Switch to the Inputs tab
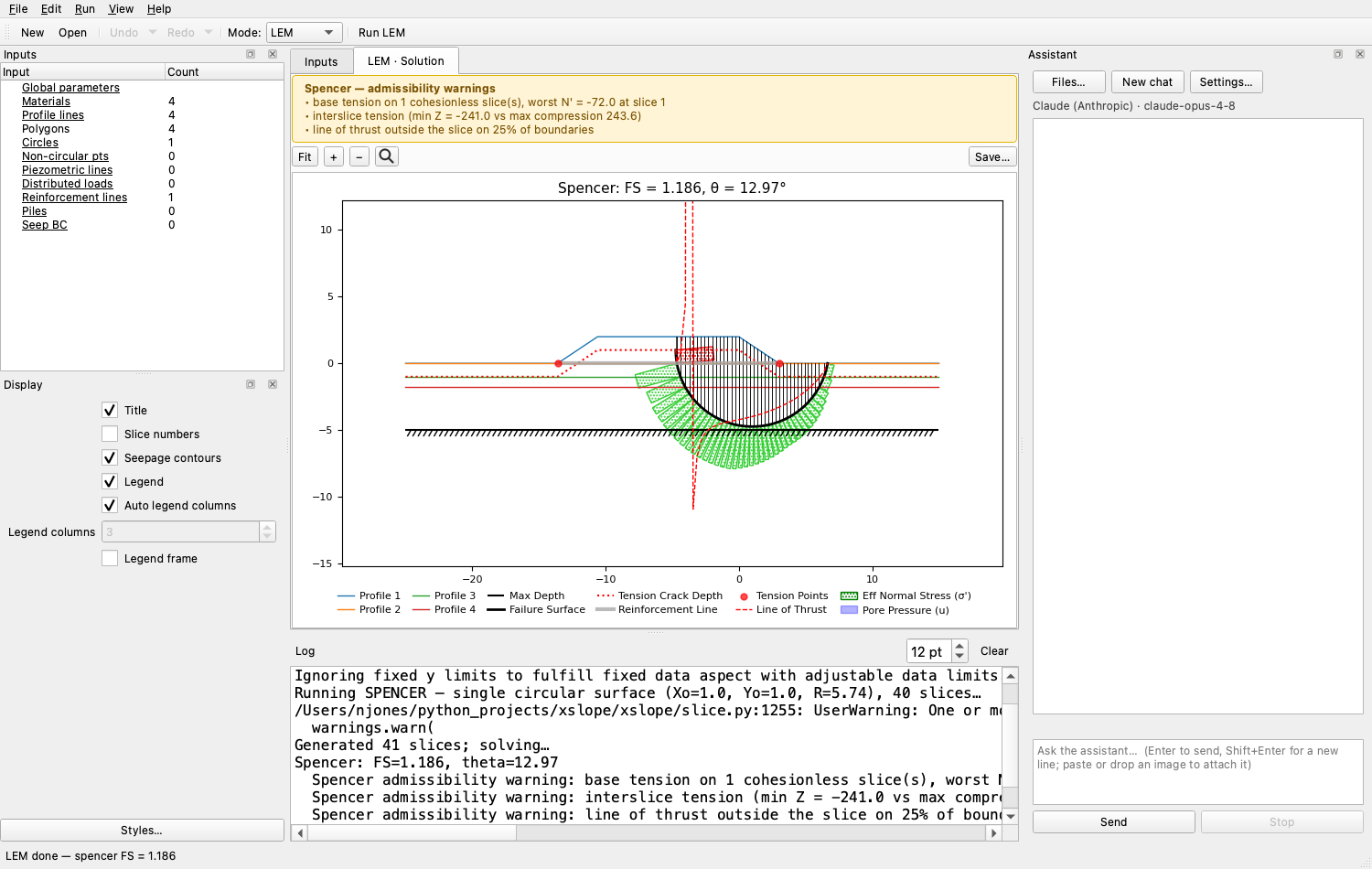The width and height of the screenshot is (1372, 869). 321,61
